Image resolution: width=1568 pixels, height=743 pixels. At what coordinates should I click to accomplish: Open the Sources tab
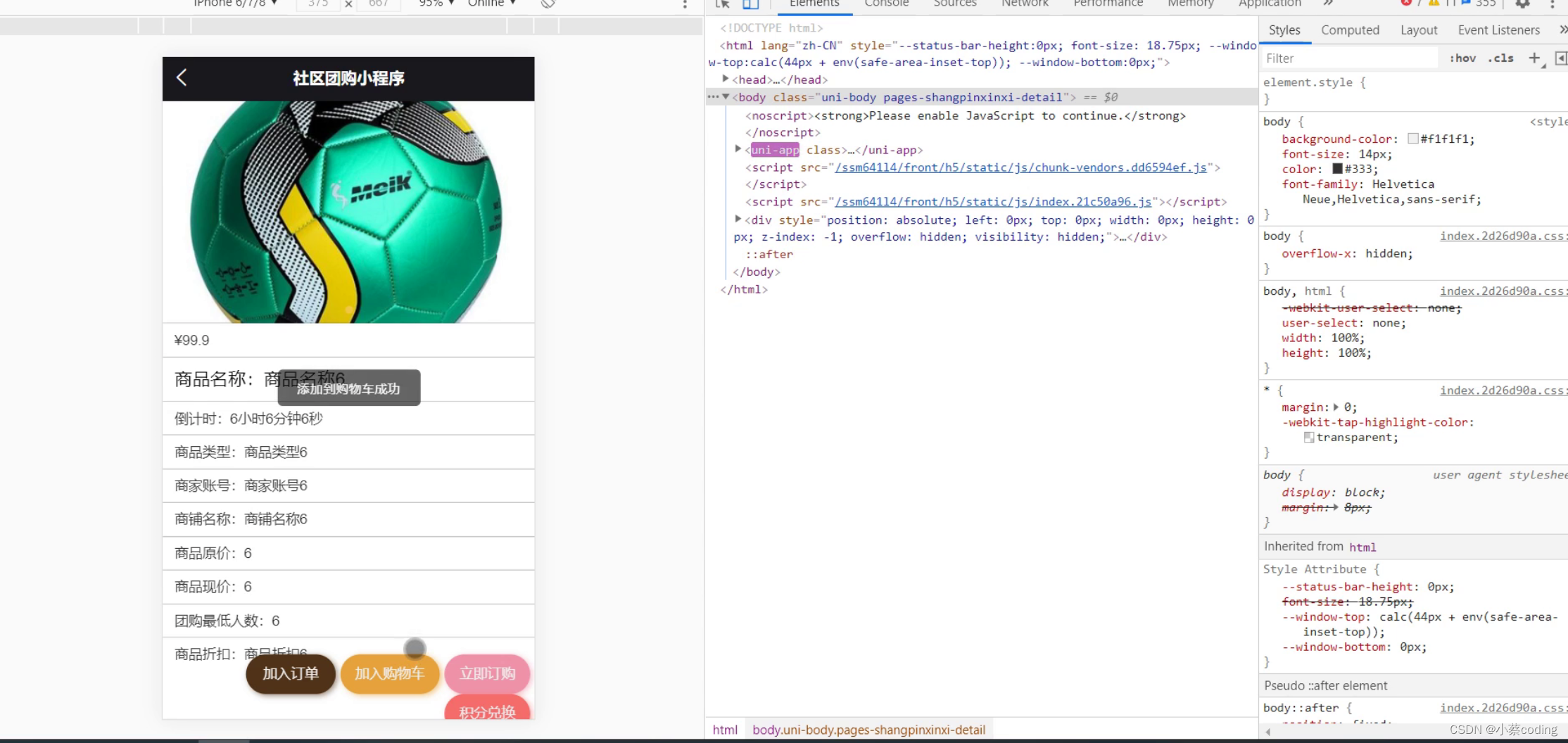point(955,4)
